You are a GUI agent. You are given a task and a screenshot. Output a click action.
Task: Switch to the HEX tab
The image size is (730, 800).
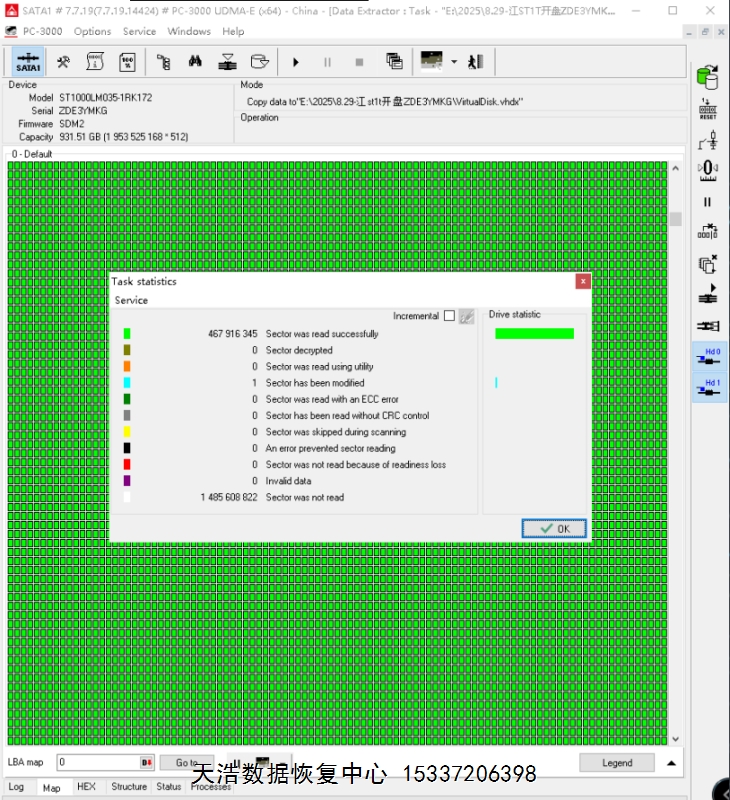(x=87, y=788)
